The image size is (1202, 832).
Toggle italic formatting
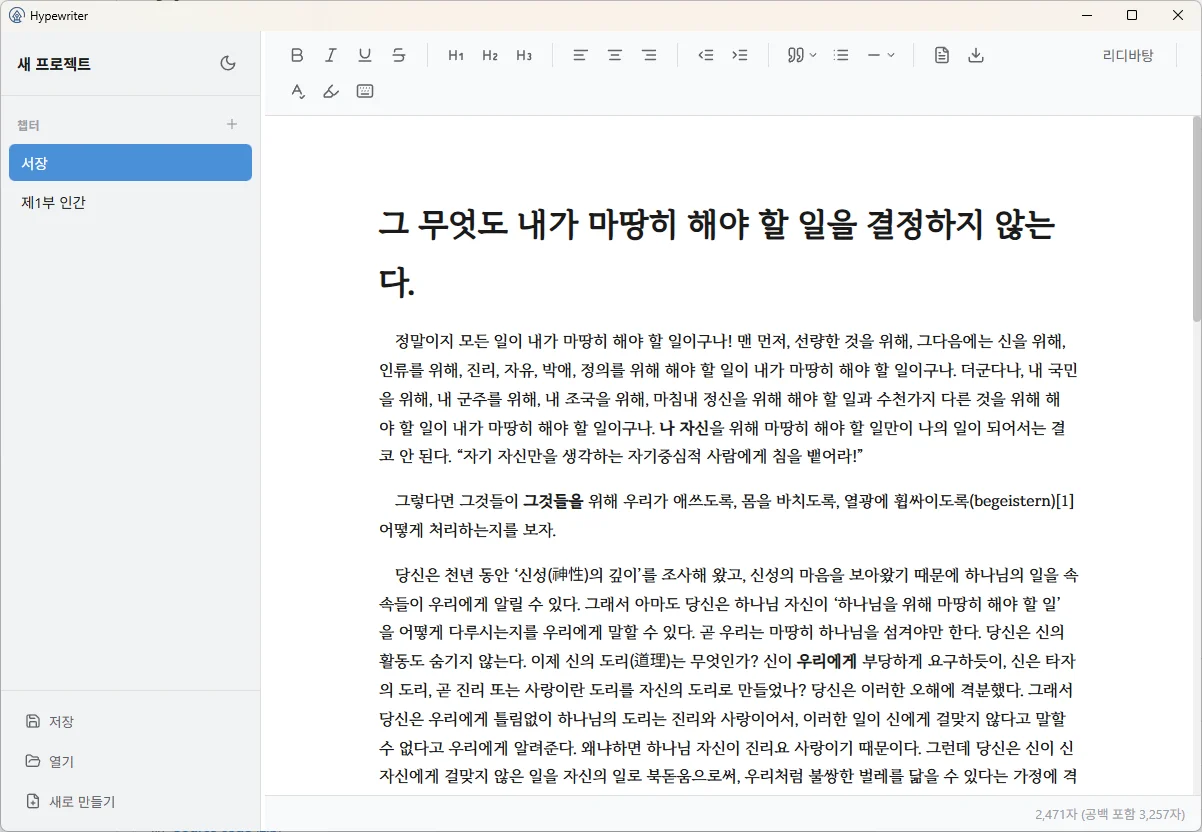(x=331, y=55)
